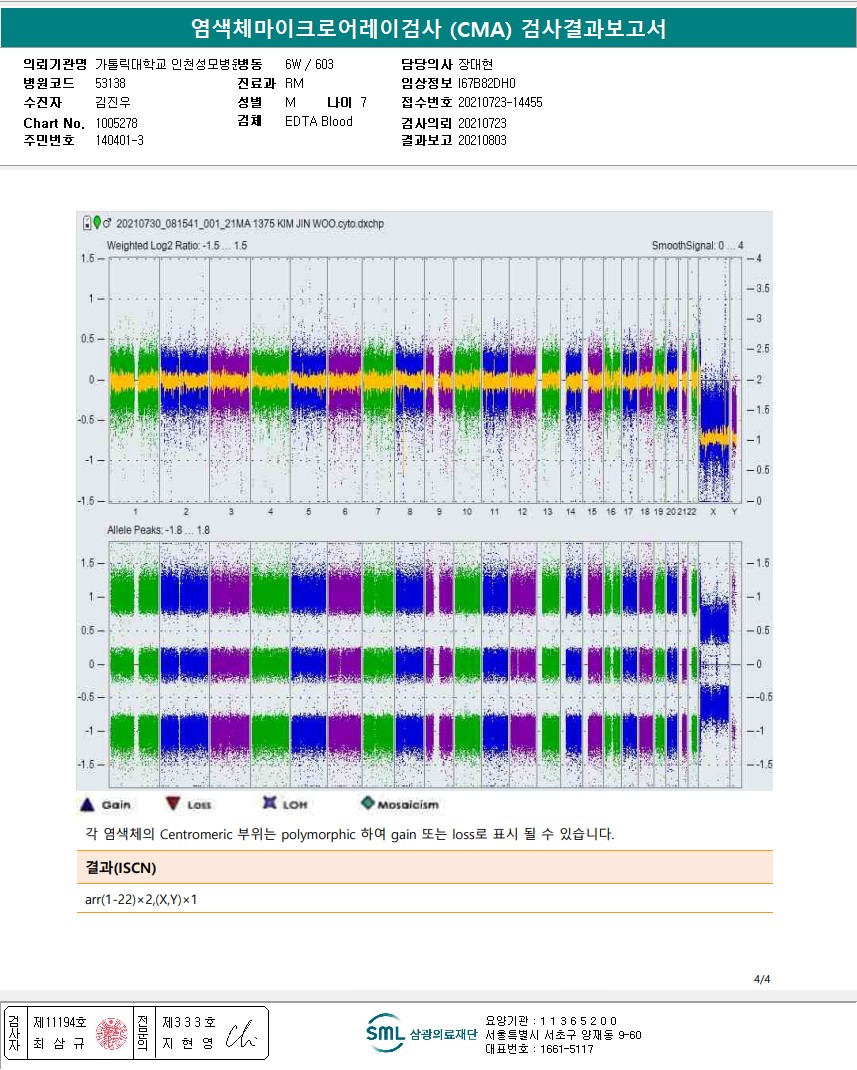The height and width of the screenshot is (1070, 857).
Task: Select the 주민번호 field label
Action: tap(49, 141)
